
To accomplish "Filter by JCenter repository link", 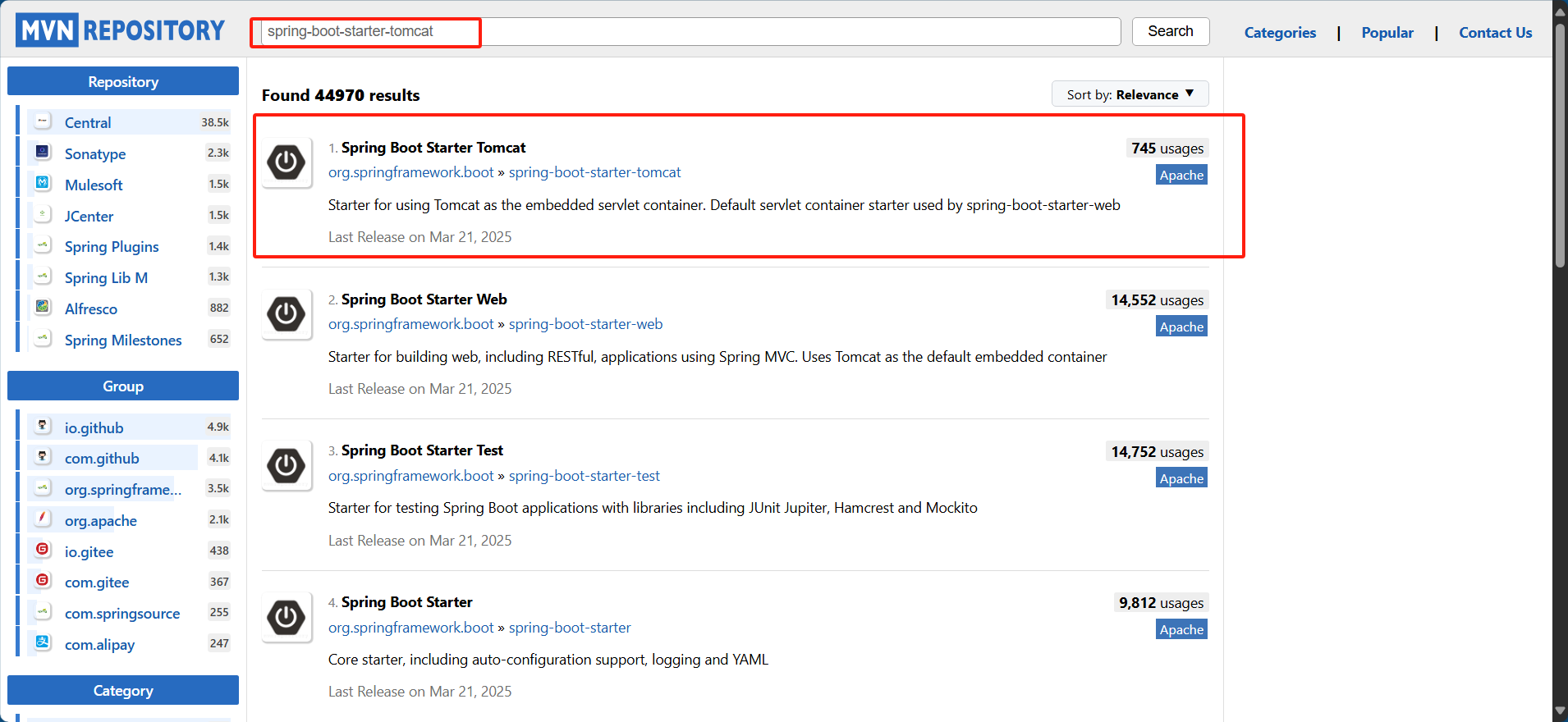I will 89,216.
